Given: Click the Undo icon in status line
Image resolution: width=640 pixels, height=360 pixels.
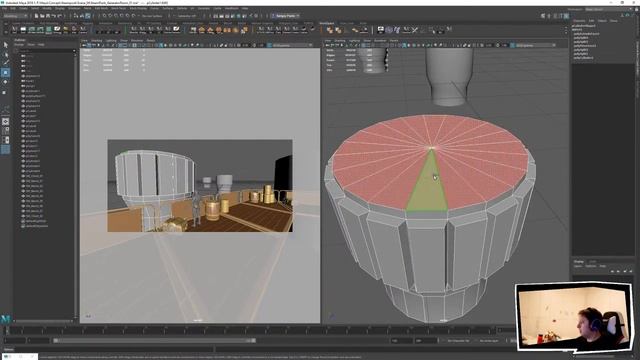Looking at the screenshot, I should point(53,16).
